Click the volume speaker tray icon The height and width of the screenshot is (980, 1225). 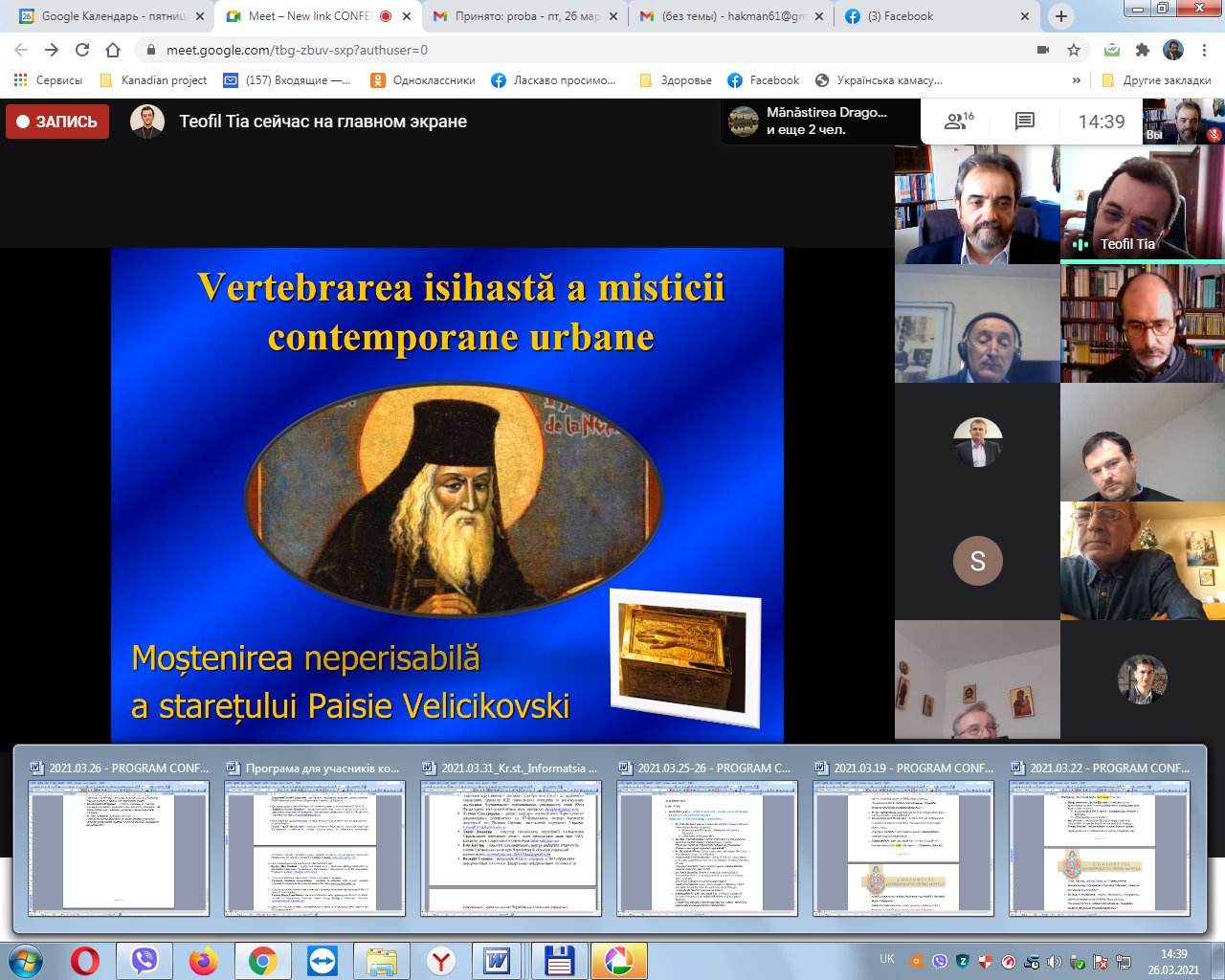coord(1054,962)
